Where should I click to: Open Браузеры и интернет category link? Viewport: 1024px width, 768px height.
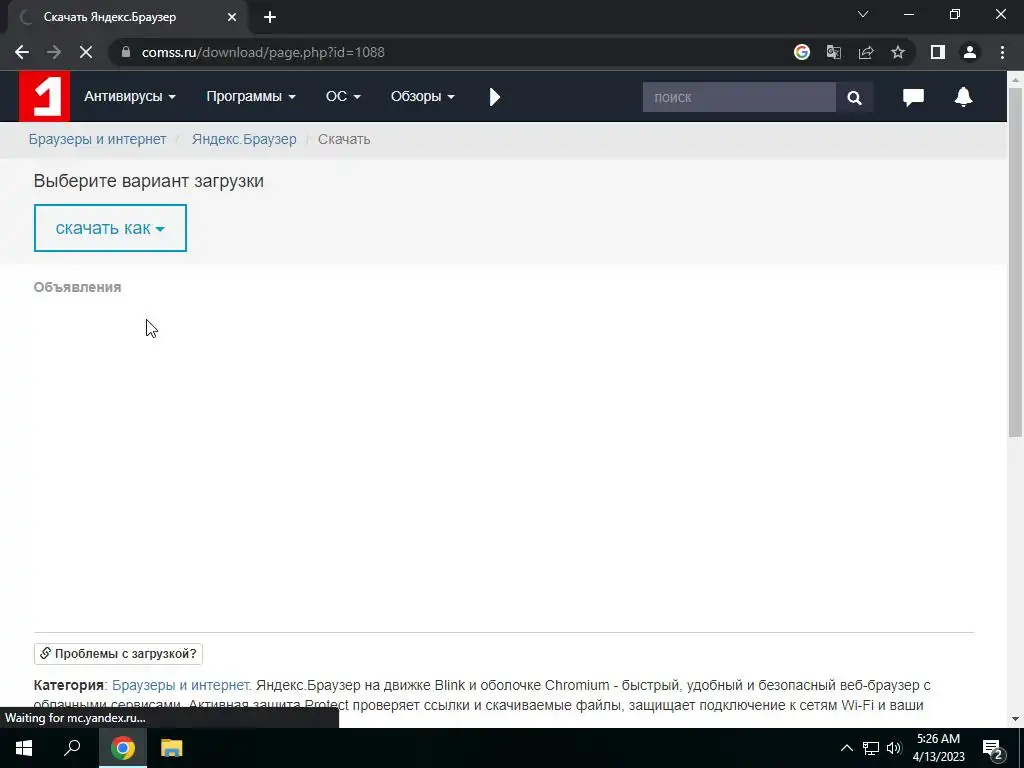pos(182,685)
